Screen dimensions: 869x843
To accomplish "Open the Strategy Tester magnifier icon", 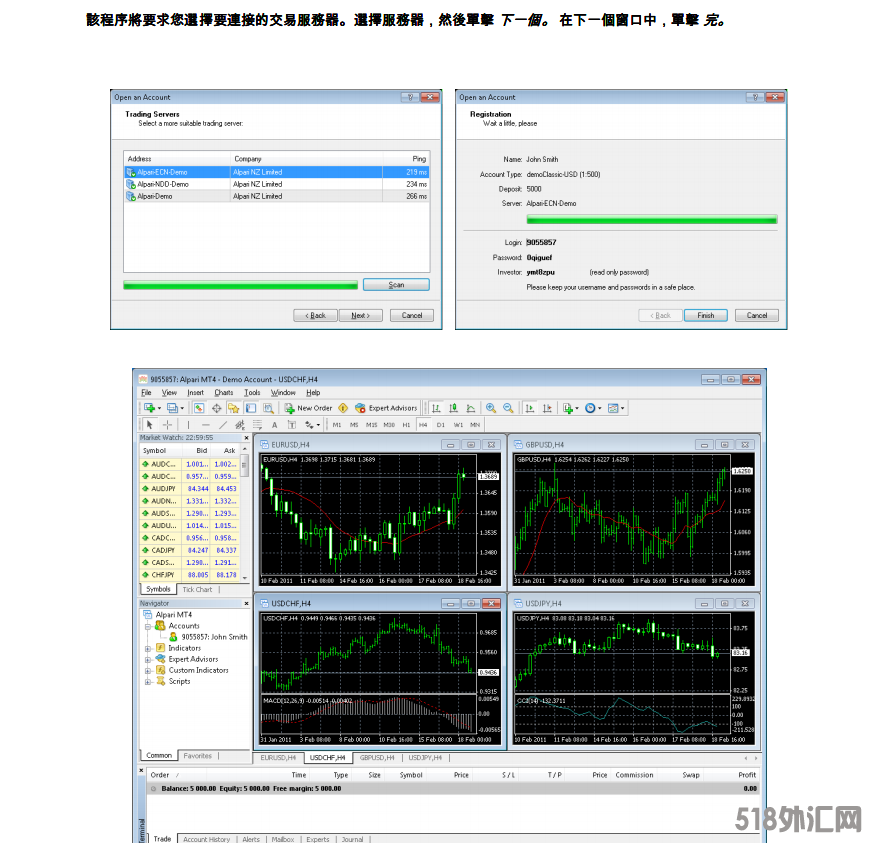I will 268,408.
